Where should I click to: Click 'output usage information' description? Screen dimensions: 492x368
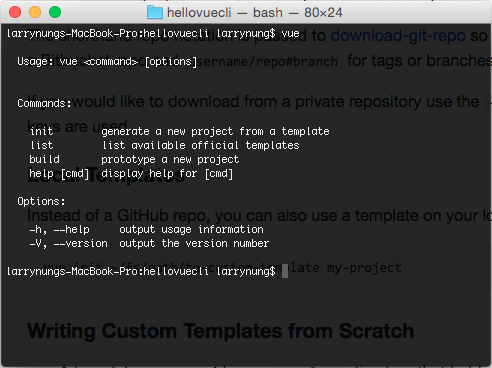191,230
